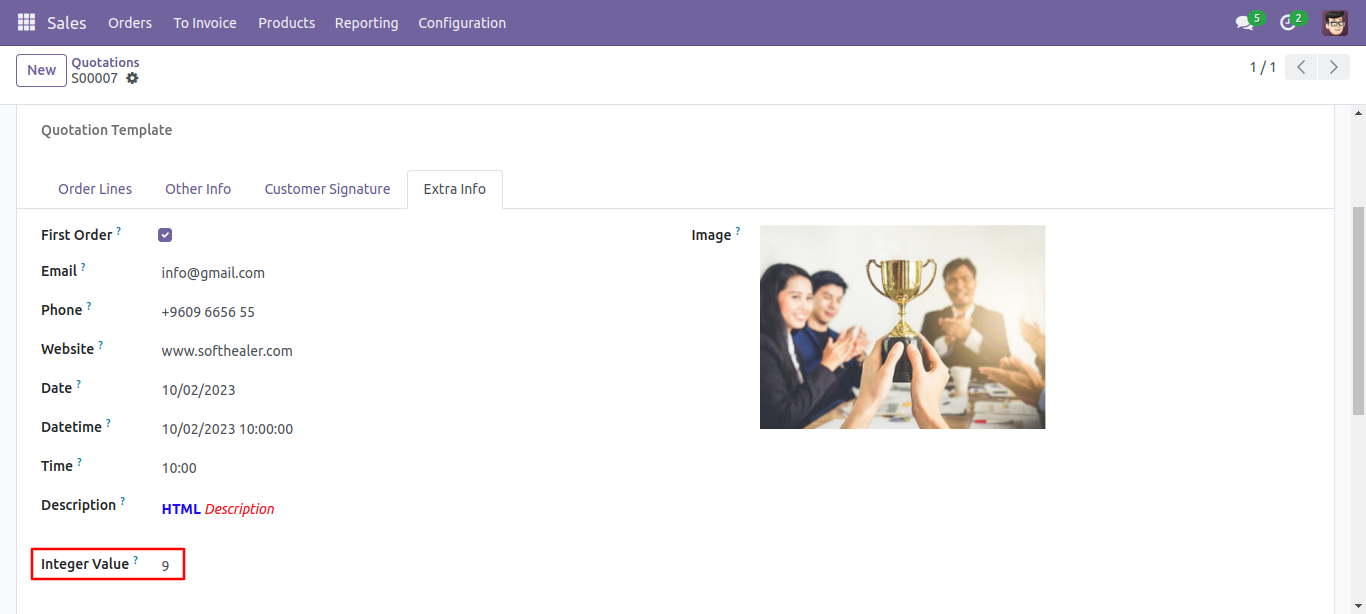Show help tooltip for Integer Value
This screenshot has height=614, width=1366.
pyautogui.click(x=135, y=560)
